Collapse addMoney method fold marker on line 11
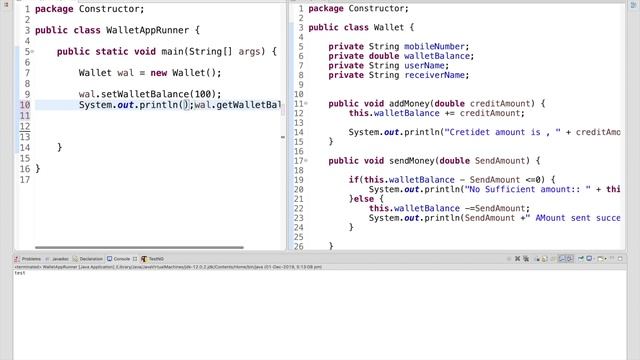 pyautogui.click(x=306, y=104)
